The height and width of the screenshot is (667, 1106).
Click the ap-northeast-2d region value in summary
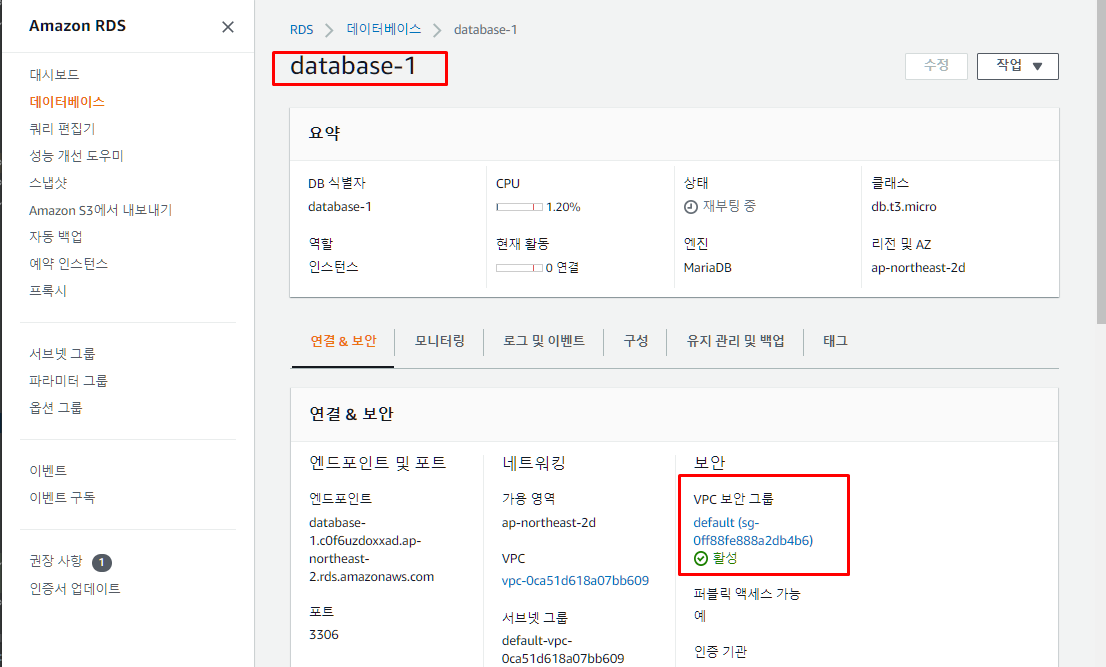[x=918, y=268]
